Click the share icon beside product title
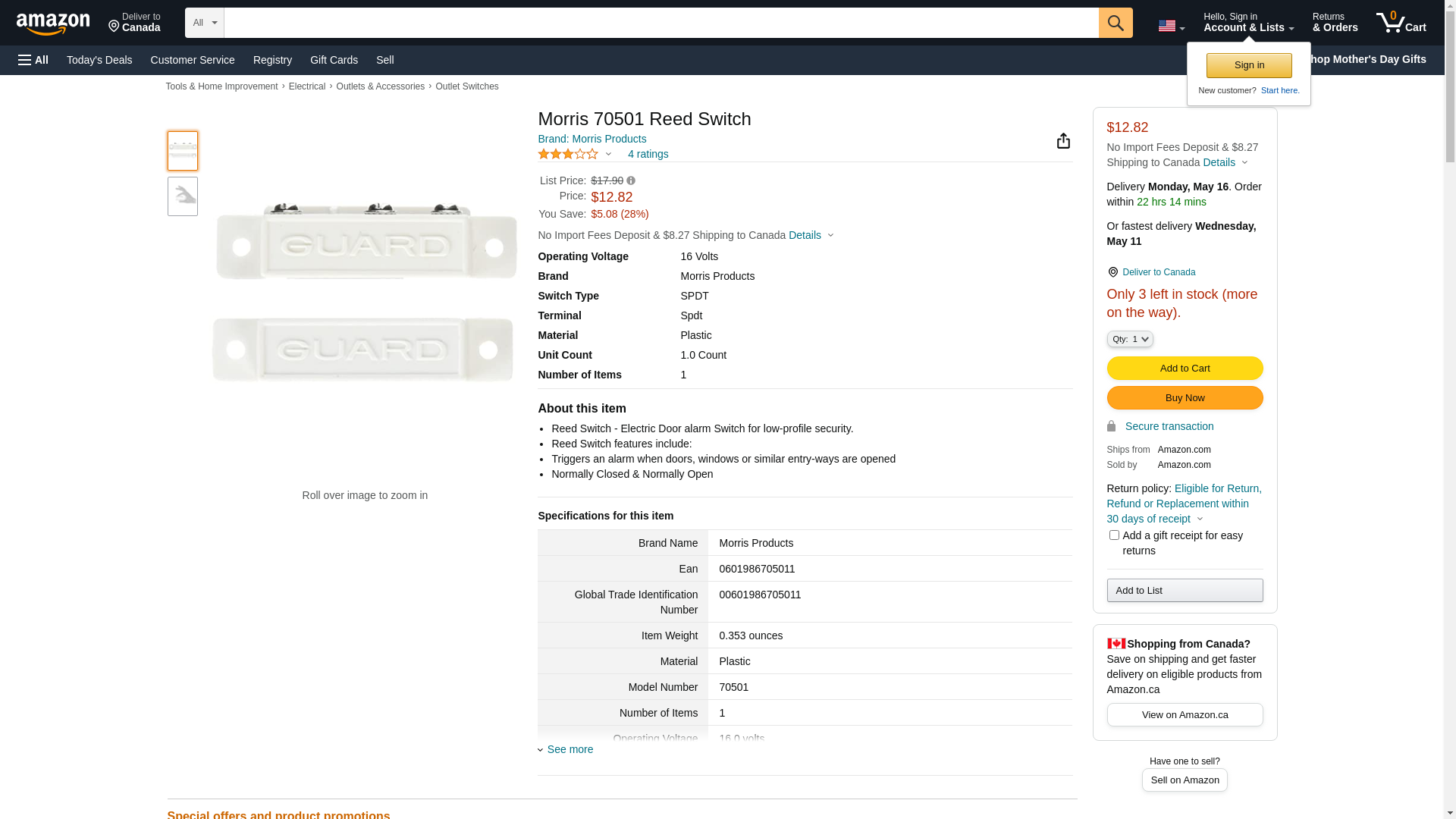Viewport: 1456px width, 819px height. pos(1063,141)
